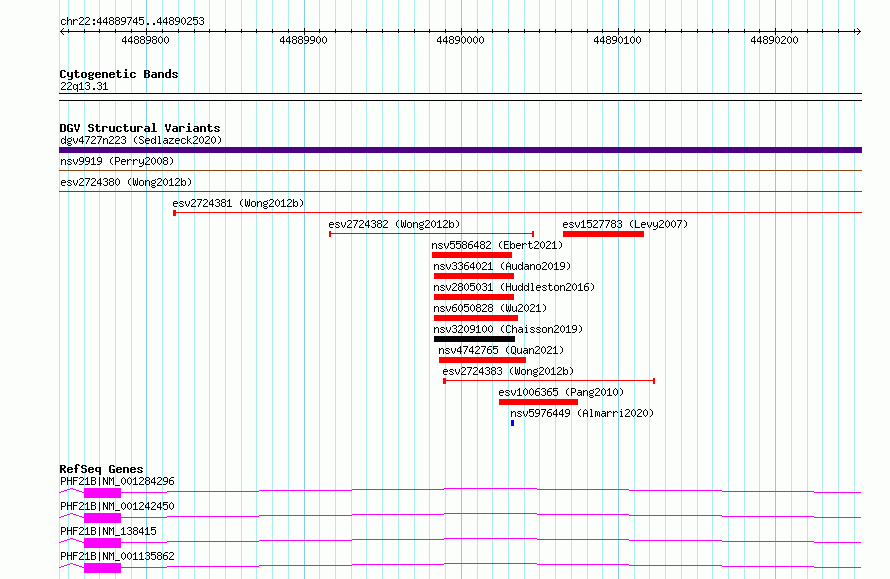Open the nsv3209100 (Chaisson2019) label
Image resolution: width=890 pixels, height=579 pixels.
click(508, 329)
